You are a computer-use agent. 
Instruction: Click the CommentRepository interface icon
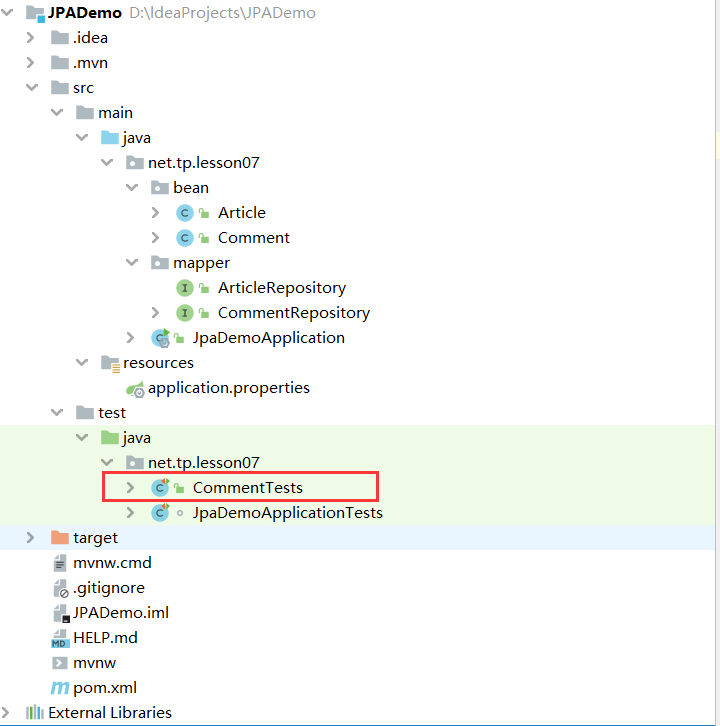coord(185,313)
